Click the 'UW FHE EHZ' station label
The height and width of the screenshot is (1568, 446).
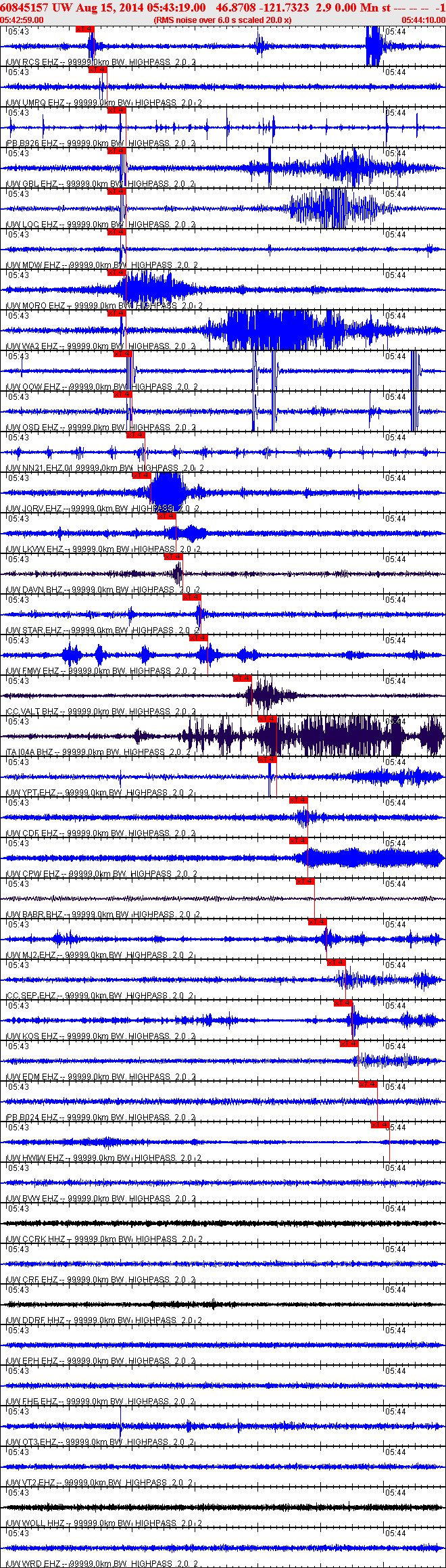32,1402
